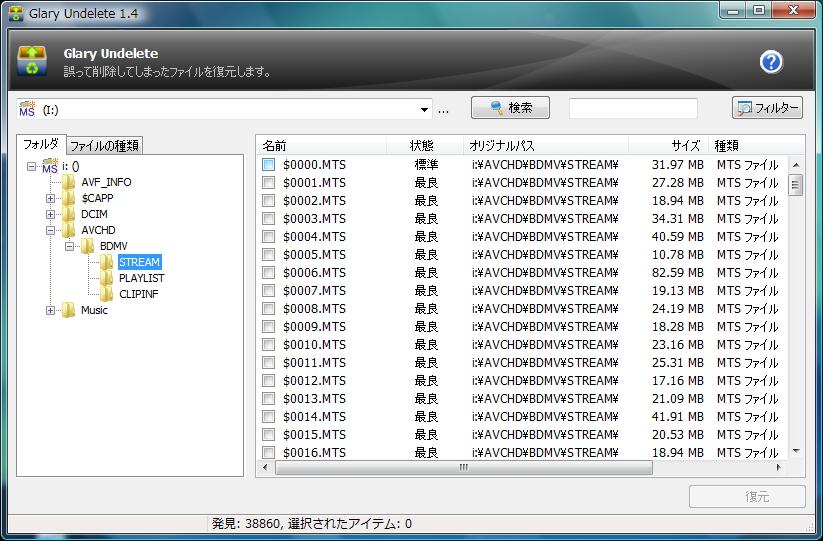
Task: Check the box for $0007.MTS
Action: pyautogui.click(x=268, y=291)
